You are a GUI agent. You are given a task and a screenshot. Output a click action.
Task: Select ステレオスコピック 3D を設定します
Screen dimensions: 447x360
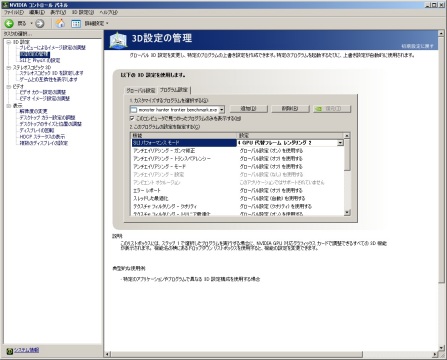click(51, 73)
